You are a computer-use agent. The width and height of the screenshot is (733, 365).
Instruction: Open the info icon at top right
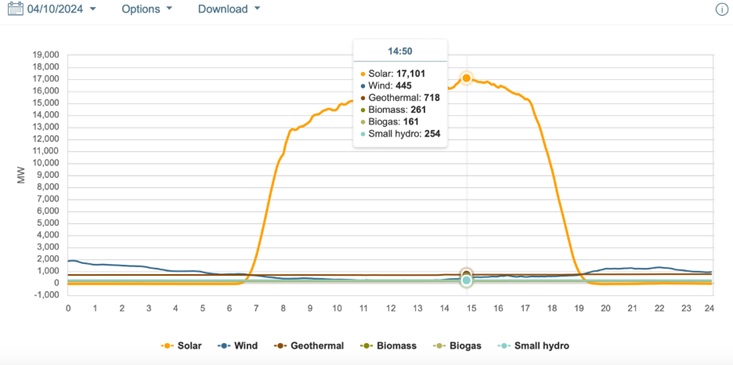[x=722, y=9]
